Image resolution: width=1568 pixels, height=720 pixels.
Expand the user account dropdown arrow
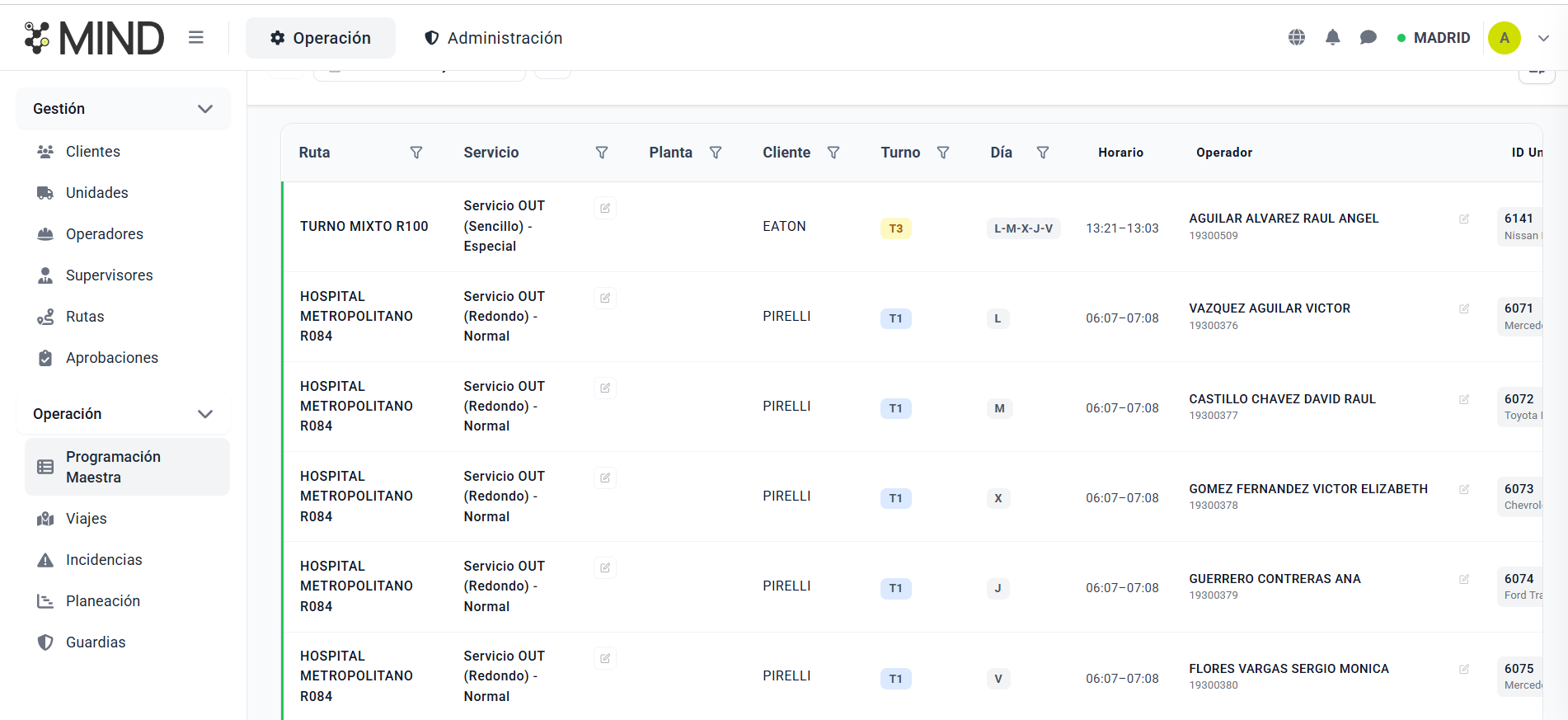click(x=1544, y=38)
